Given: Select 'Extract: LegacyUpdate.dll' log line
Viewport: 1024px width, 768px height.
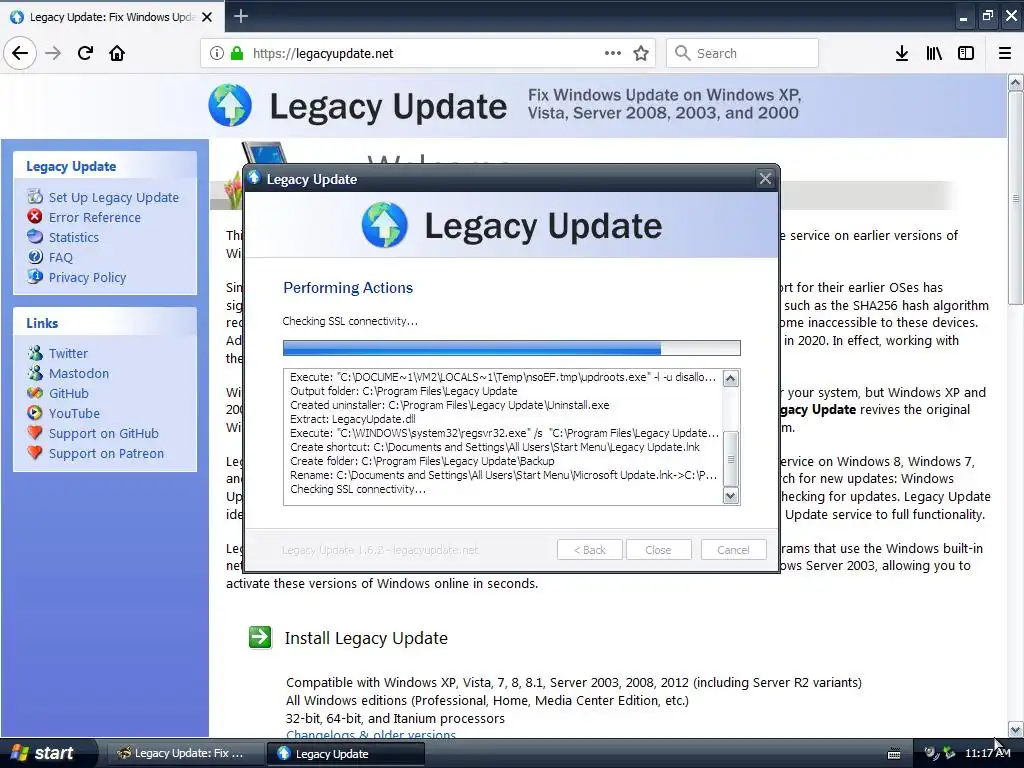Looking at the screenshot, I should point(353,419).
